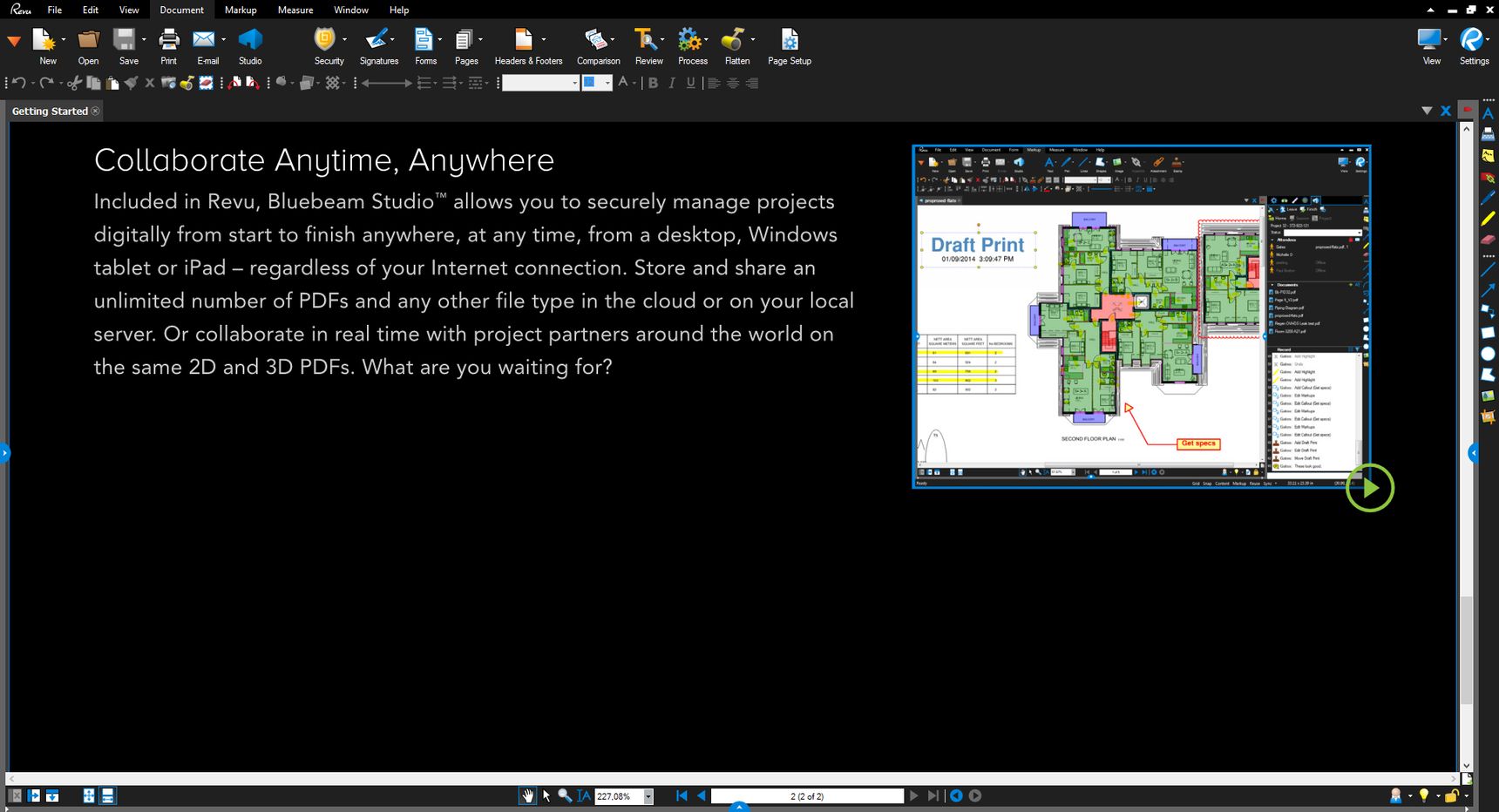Image resolution: width=1499 pixels, height=812 pixels.
Task: Select the Text Box tool in right toolbar
Action: coord(1489,114)
